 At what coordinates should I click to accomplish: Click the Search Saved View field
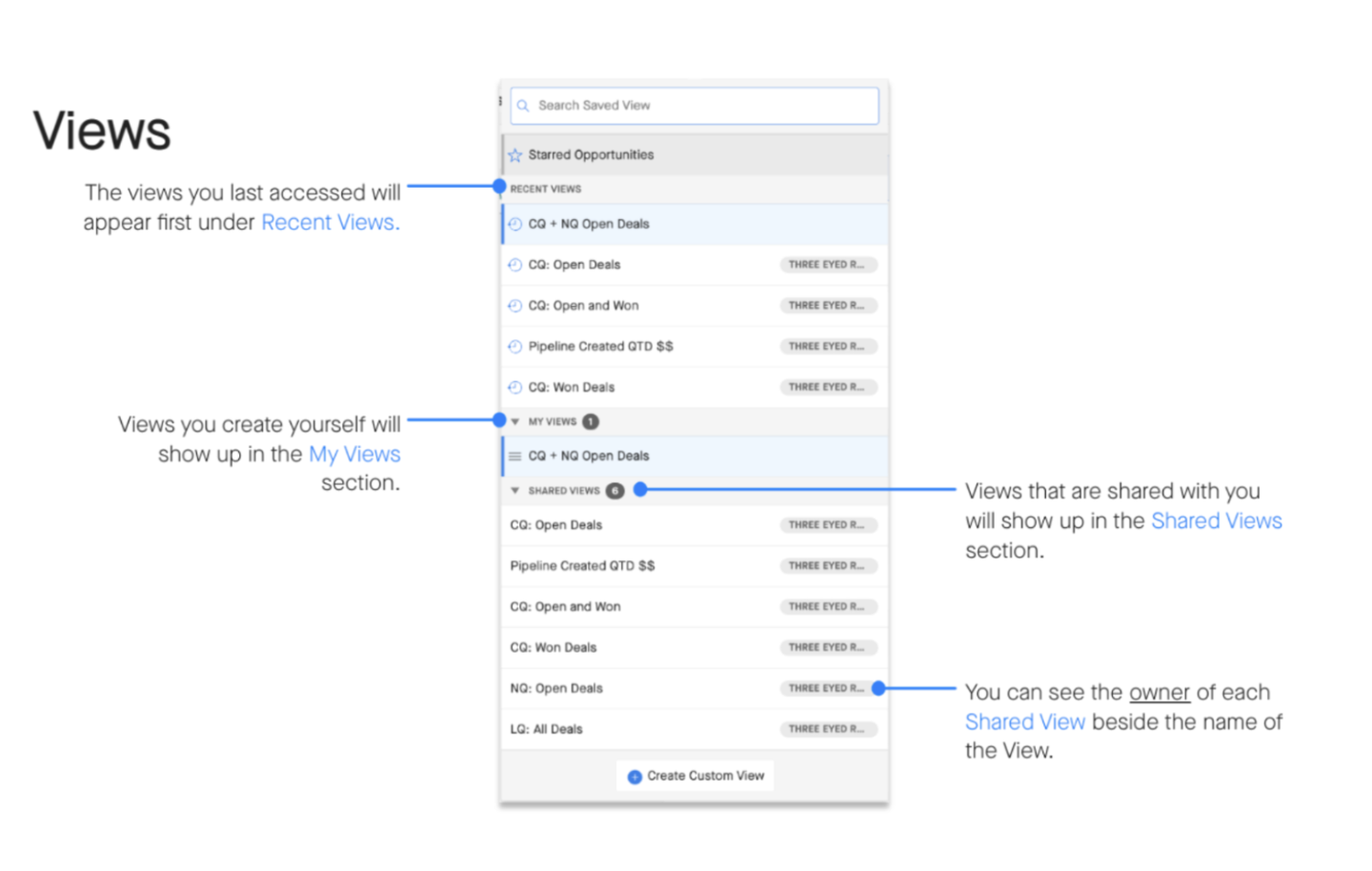(694, 106)
